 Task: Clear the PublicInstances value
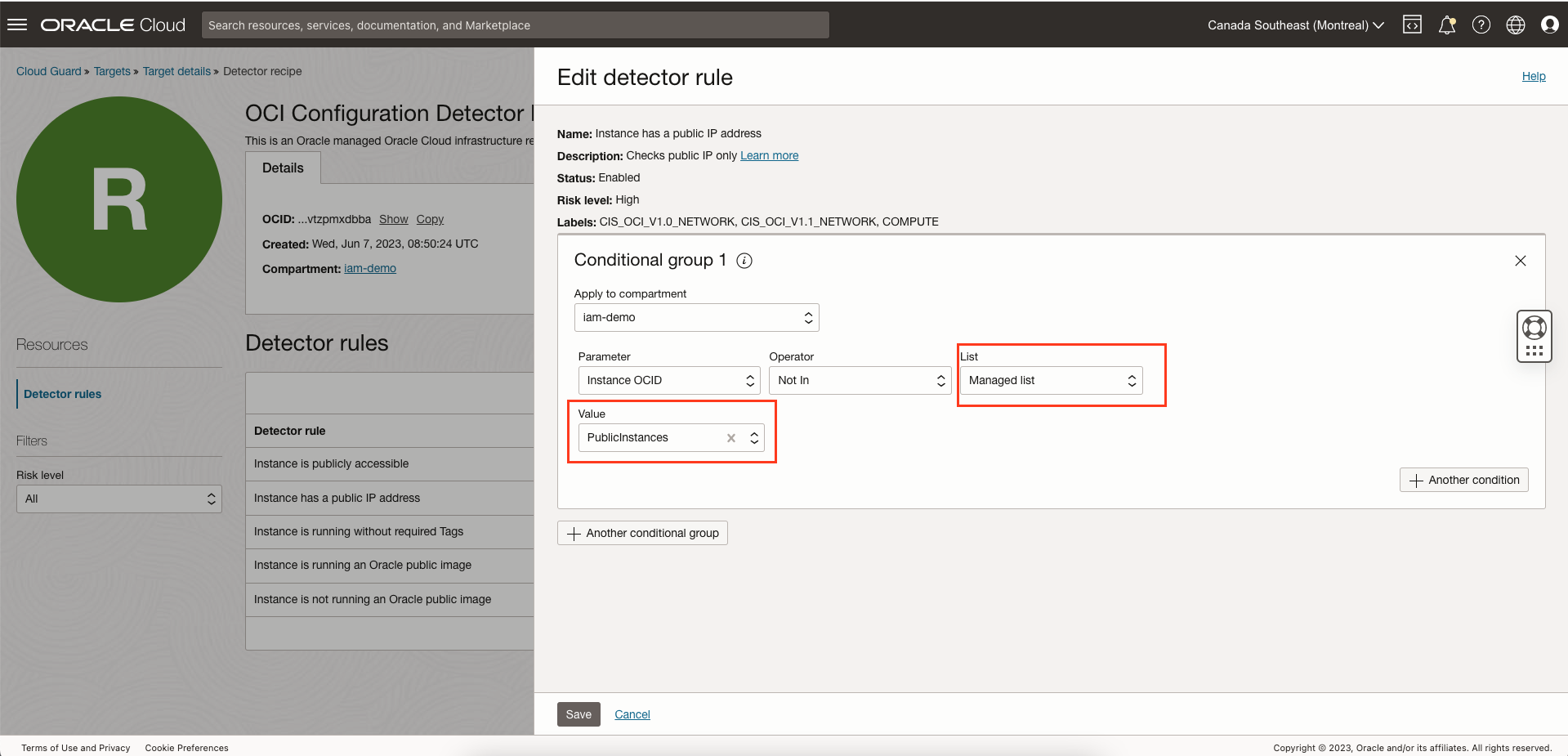click(731, 438)
